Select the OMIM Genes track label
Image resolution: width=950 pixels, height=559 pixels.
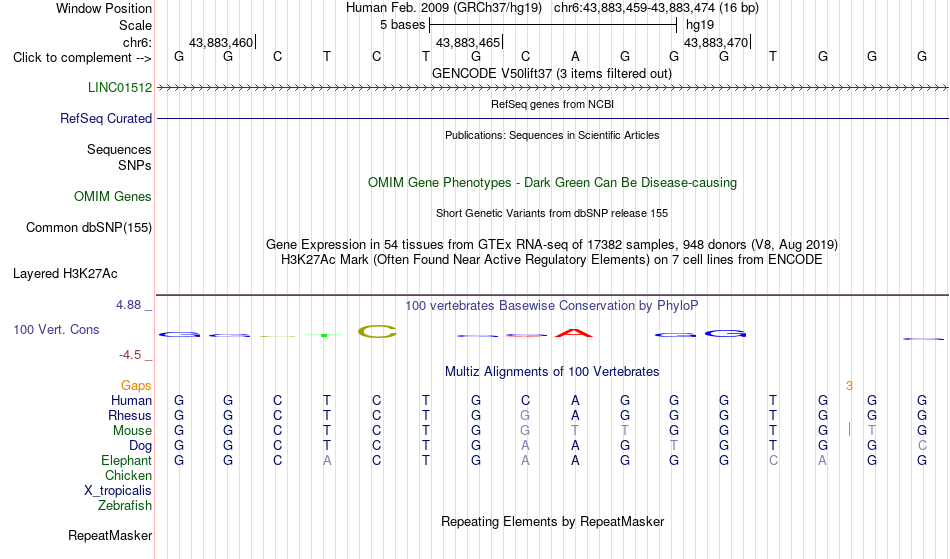[x=113, y=196]
